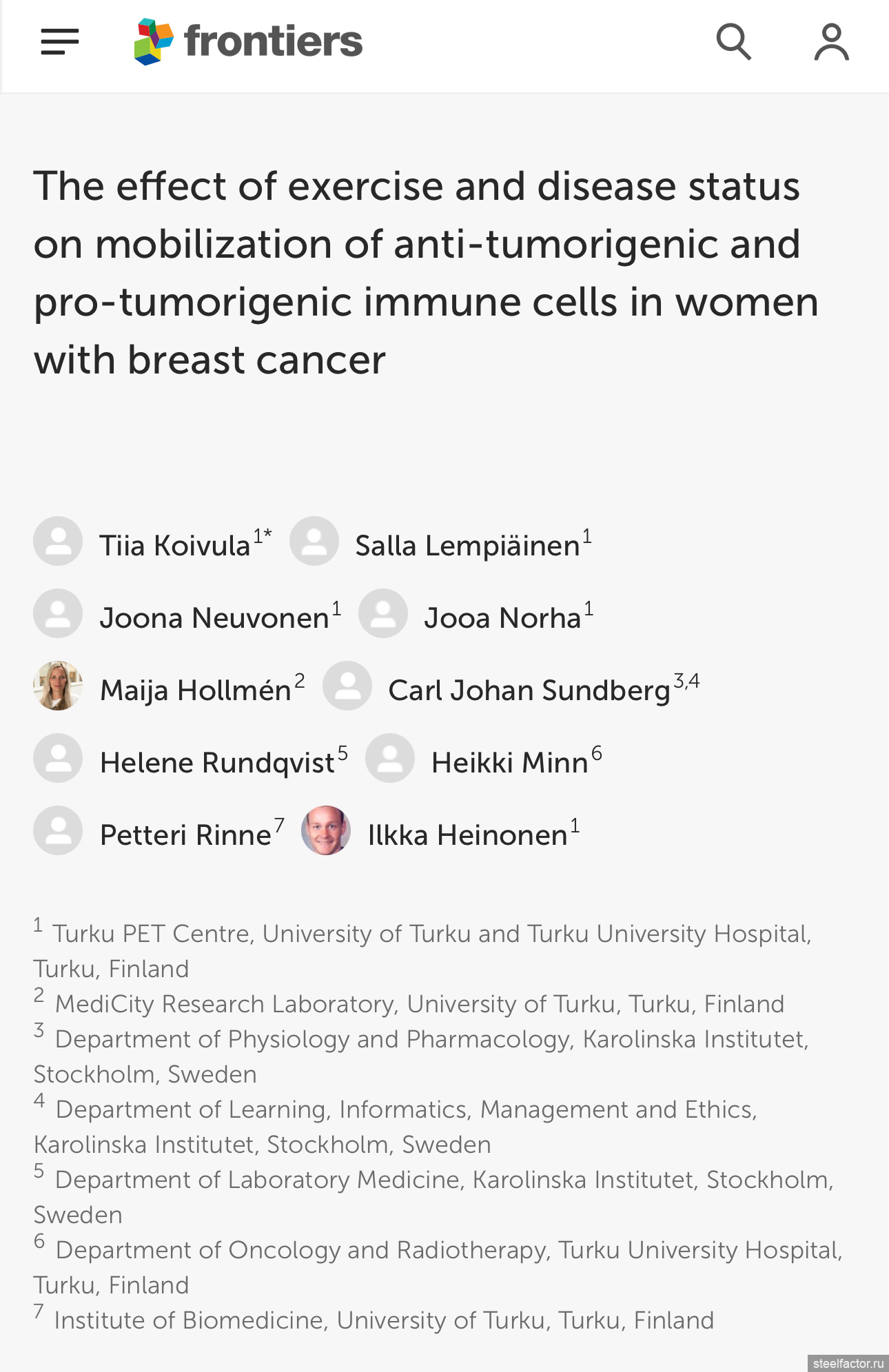Click Heikki Minn's placeholder avatar

(x=390, y=758)
